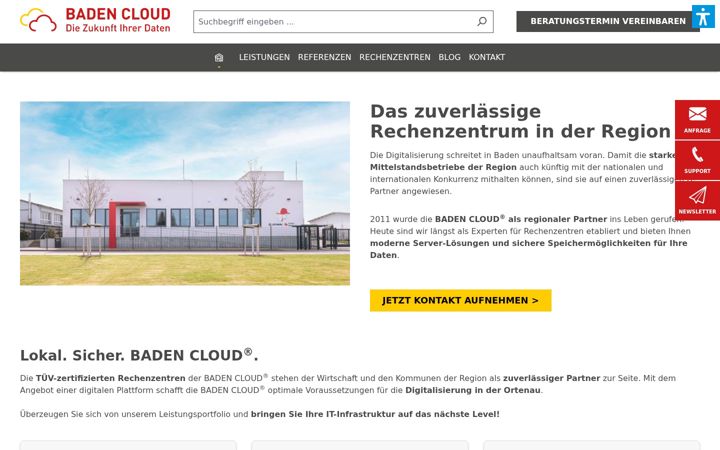720x450 pixels.
Task: Open the Newsletter paper plane side button
Action: pos(697,201)
